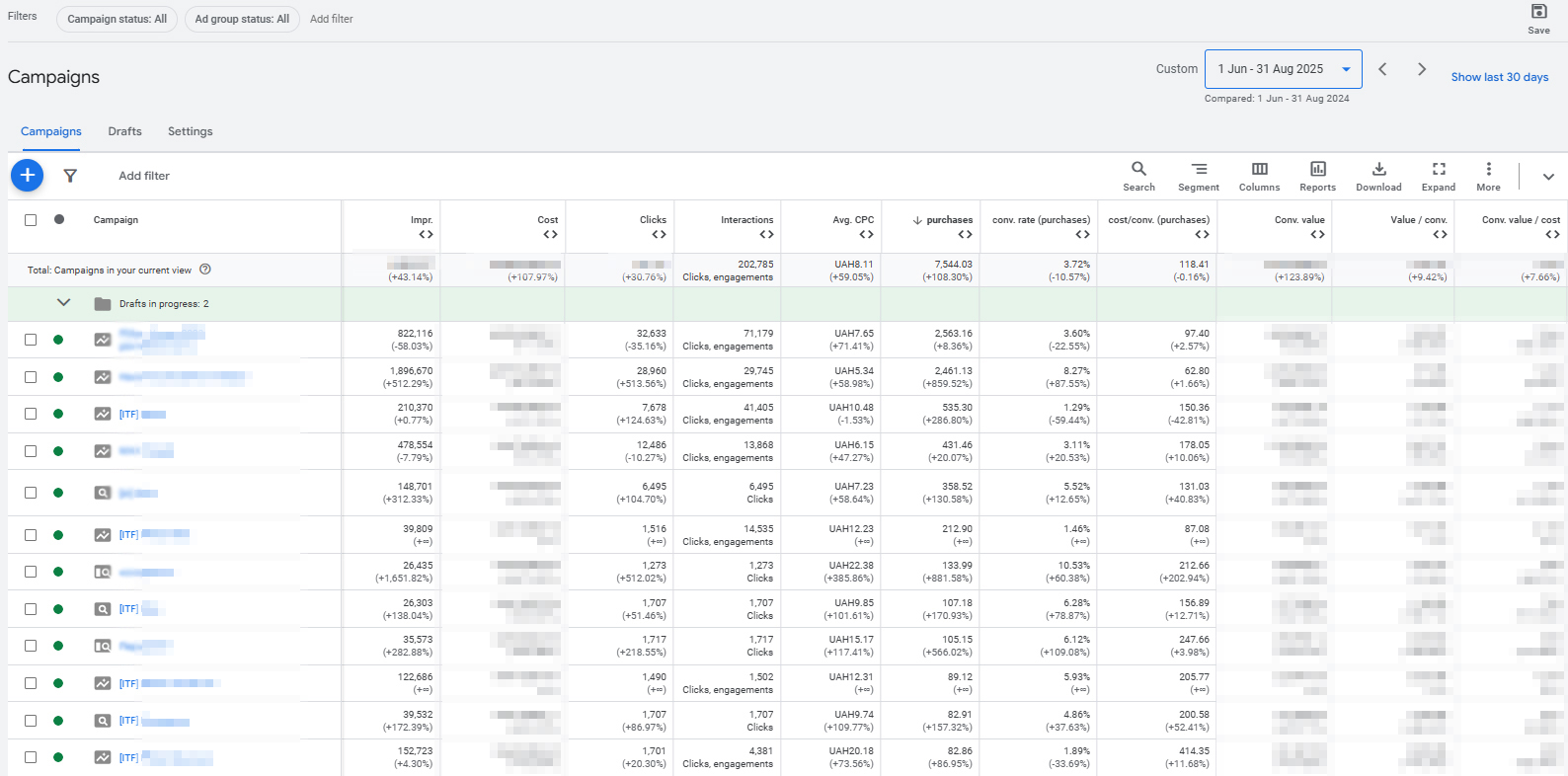Image resolution: width=1568 pixels, height=776 pixels.
Task: Open the date range dropdown
Action: click(x=1283, y=69)
